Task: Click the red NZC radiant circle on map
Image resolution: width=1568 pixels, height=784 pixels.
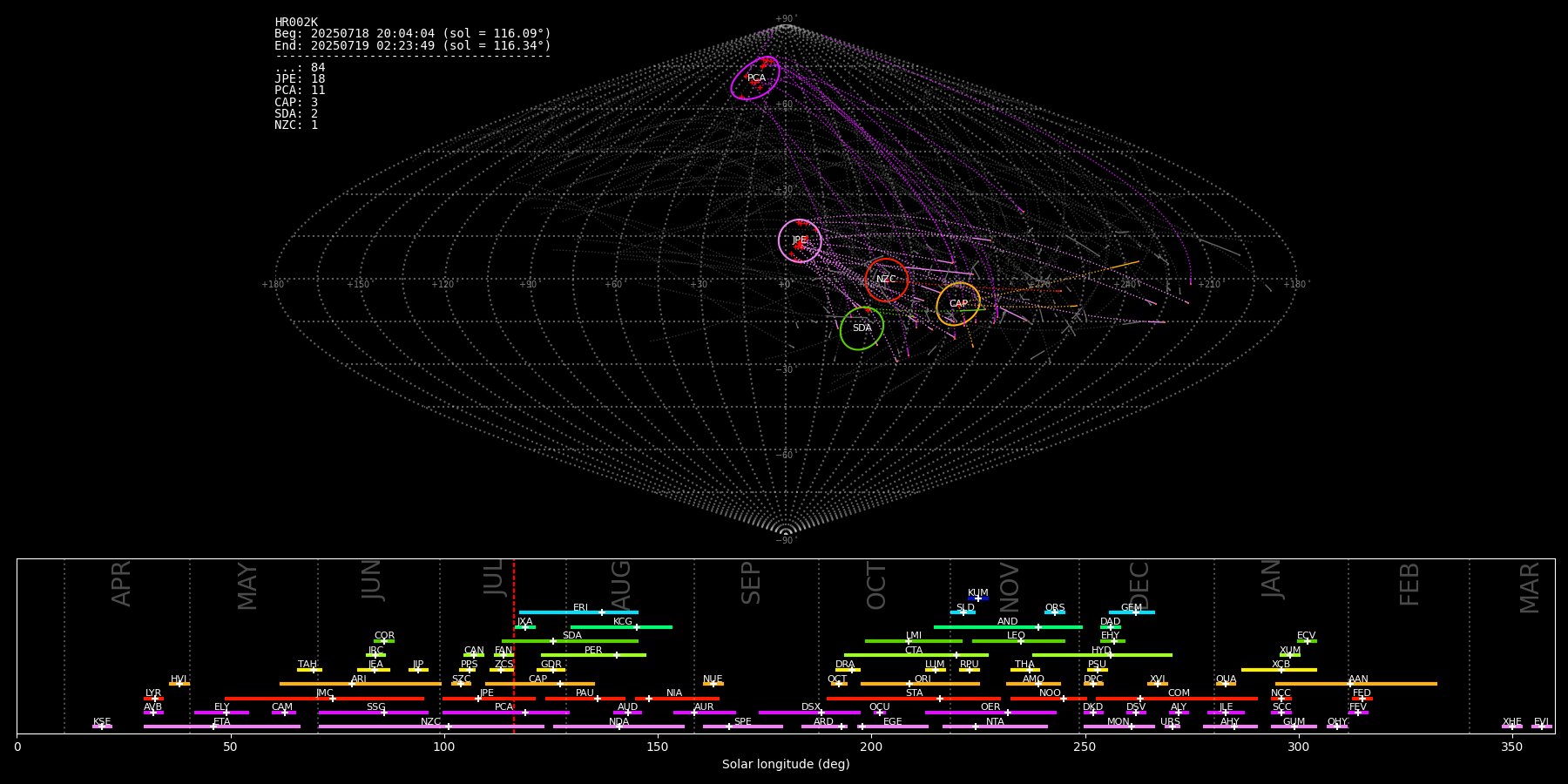Action: click(887, 280)
